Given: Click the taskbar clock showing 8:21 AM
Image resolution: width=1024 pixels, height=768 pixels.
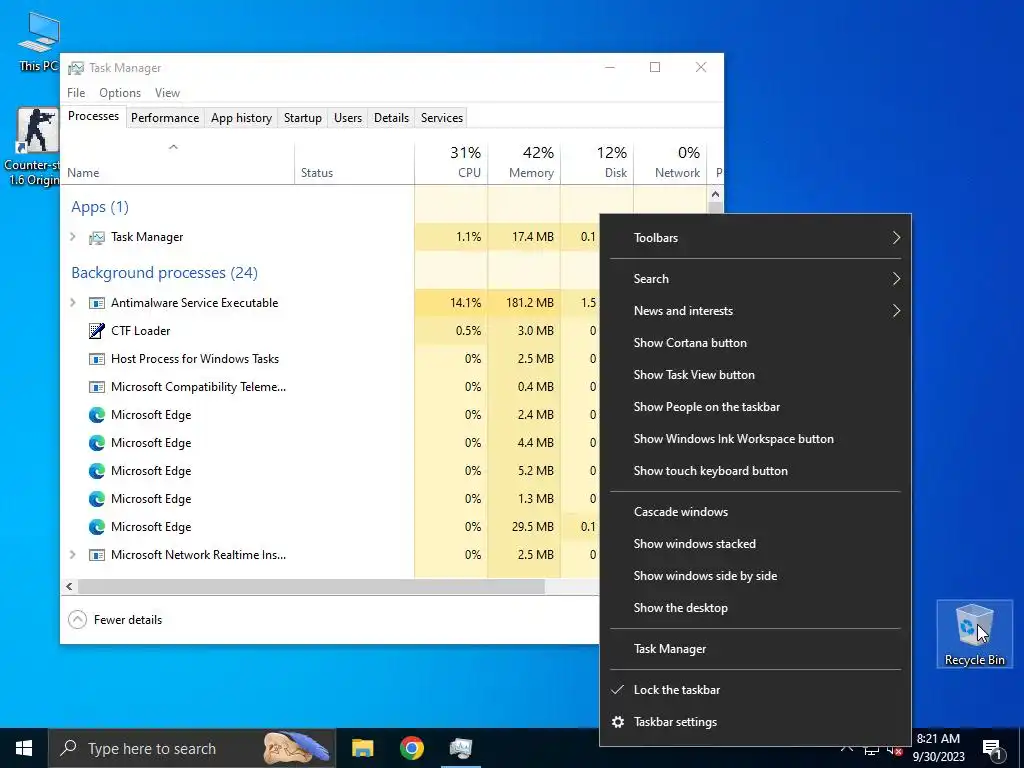Looking at the screenshot, I should [938, 748].
